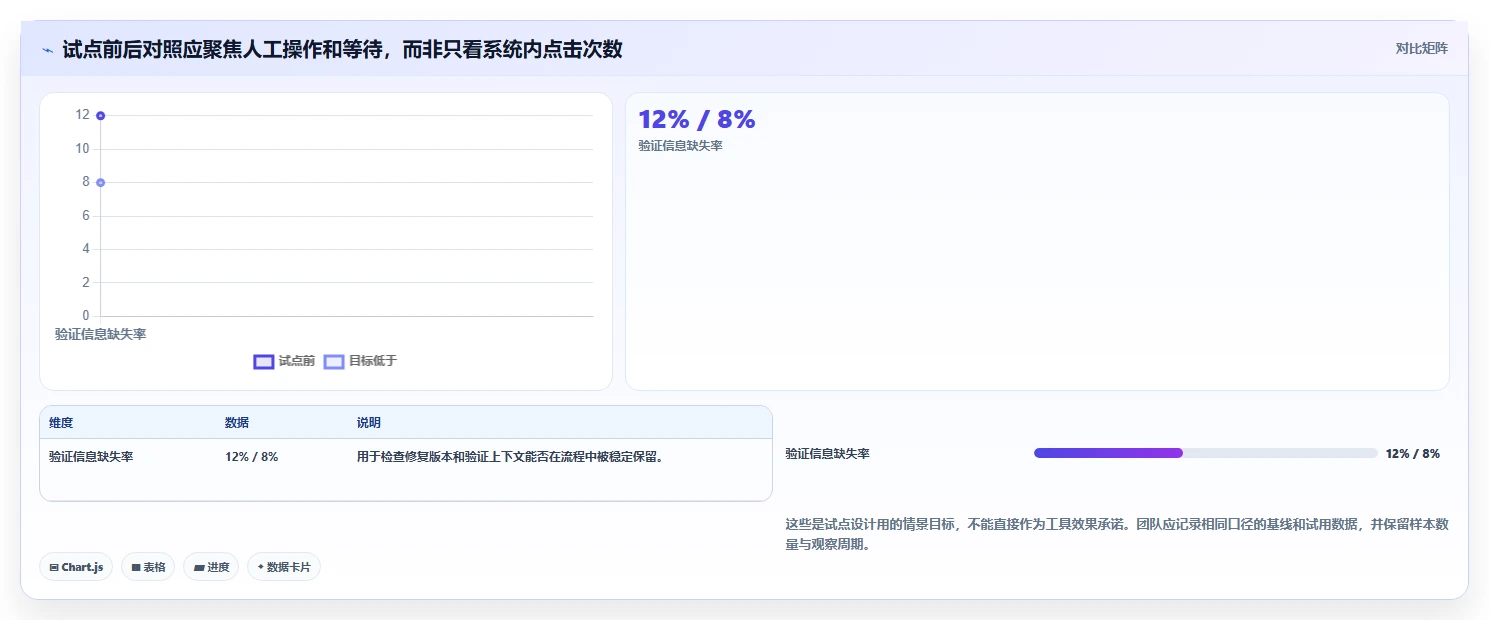The image size is (1489, 620).
Task: Click the 验证信息缺失率 table cell
Action: (91, 457)
